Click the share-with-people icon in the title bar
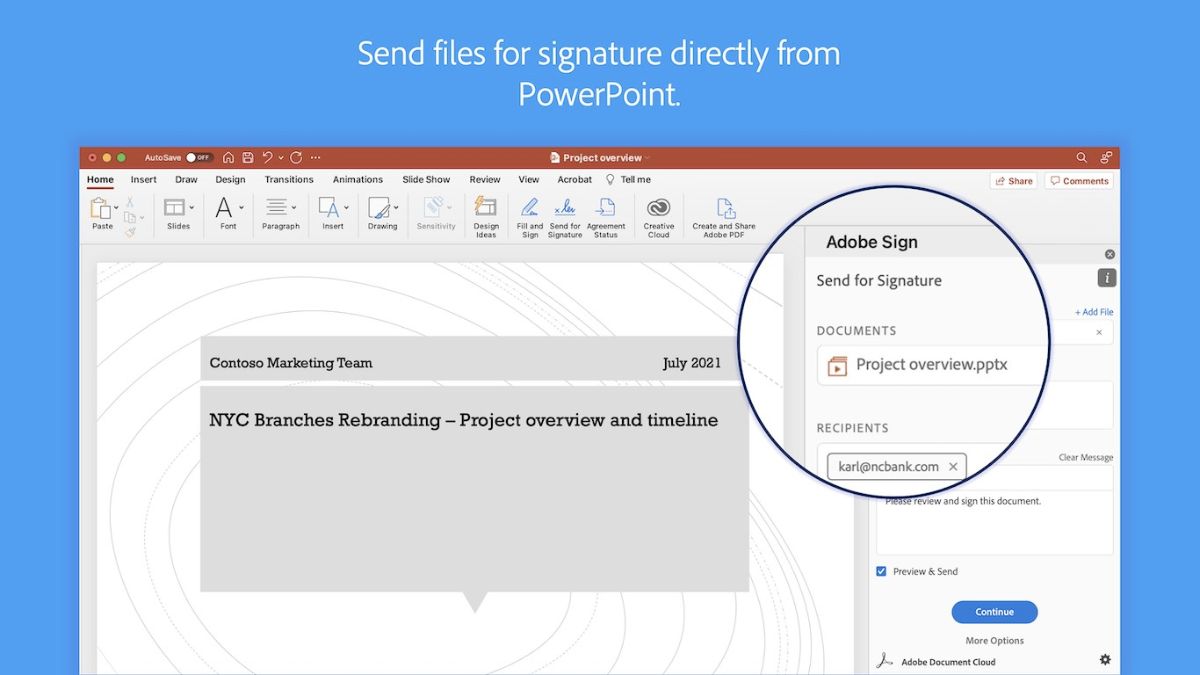This screenshot has height=675, width=1200. pos(1106,158)
